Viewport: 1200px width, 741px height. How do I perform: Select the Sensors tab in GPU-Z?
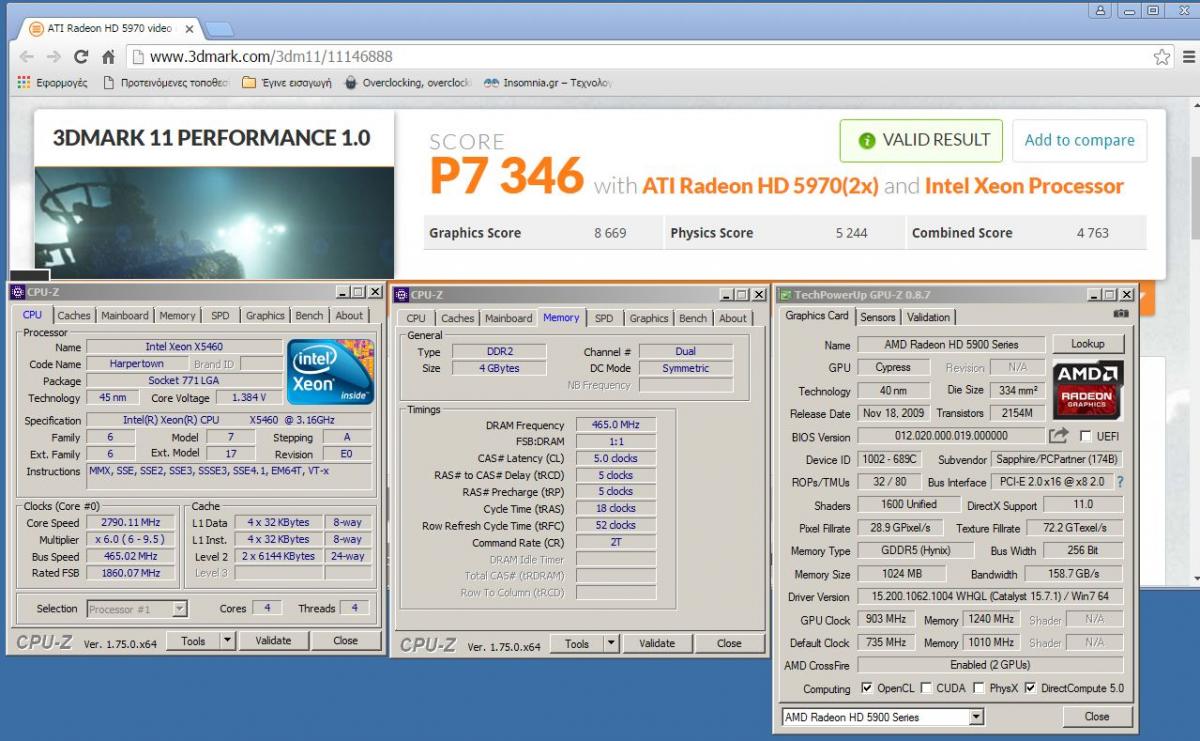(x=878, y=317)
